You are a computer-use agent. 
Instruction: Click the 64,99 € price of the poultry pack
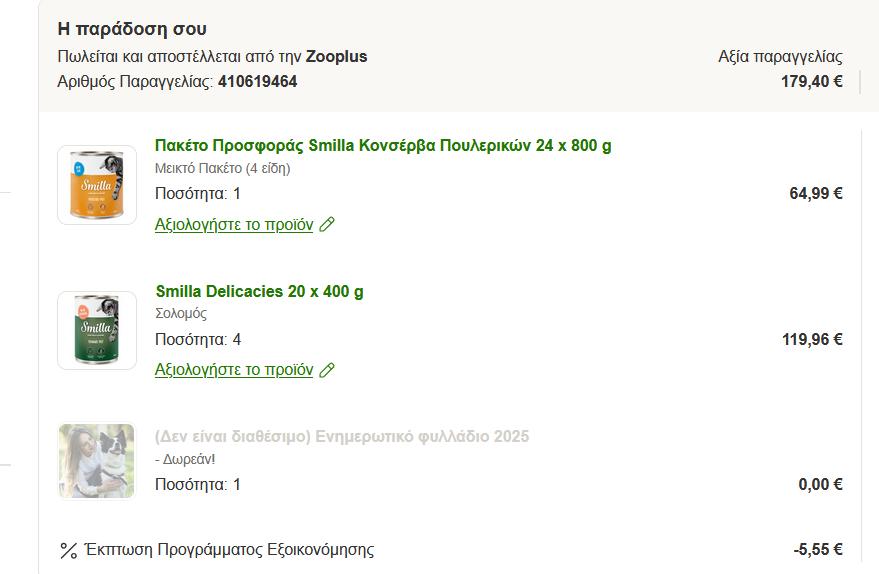coord(815,194)
